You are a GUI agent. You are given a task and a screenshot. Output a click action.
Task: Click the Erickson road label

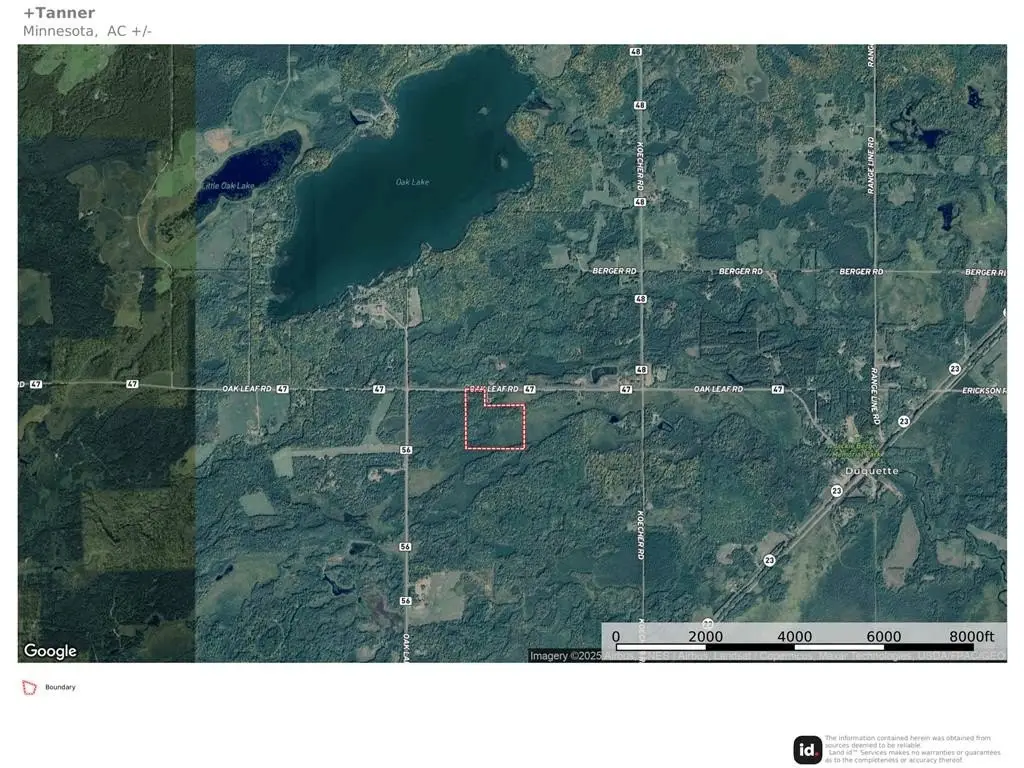[x=984, y=390]
